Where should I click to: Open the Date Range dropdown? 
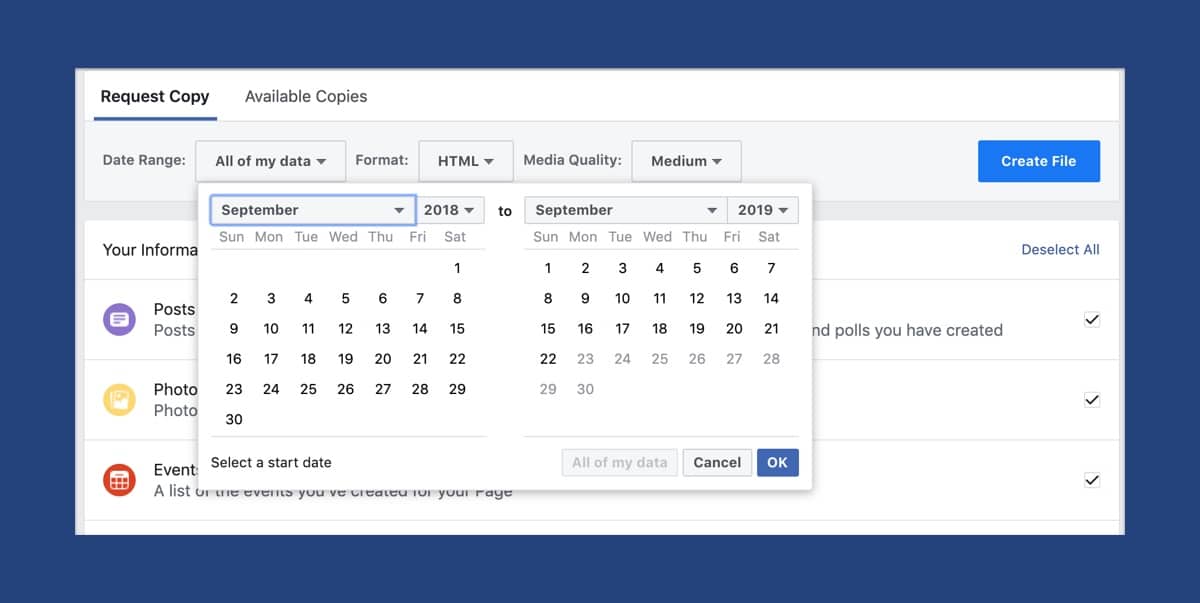coord(271,161)
